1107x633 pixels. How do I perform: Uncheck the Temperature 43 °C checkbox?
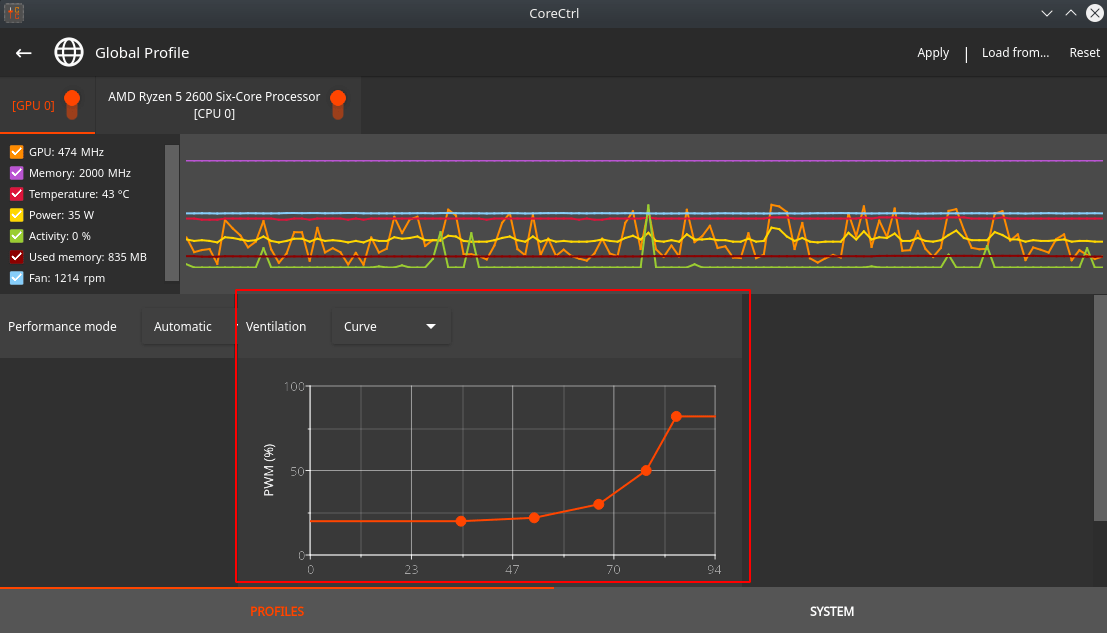point(16,194)
